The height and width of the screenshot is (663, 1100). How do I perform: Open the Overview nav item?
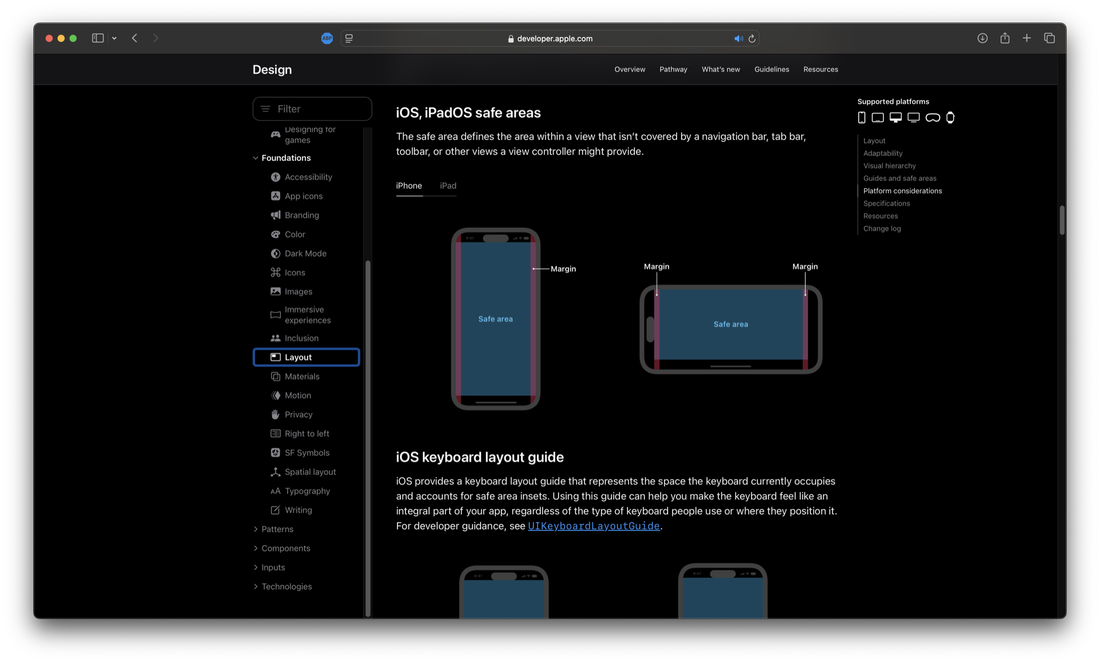tap(630, 69)
